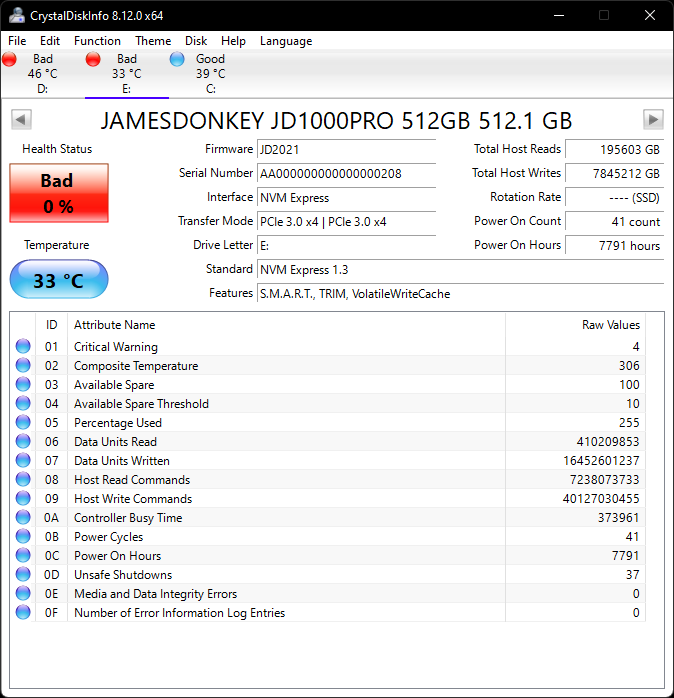Screen dimensions: 674x698
Task: Click the Rotation Rate value ---- (SSD)
Action: coord(614,197)
